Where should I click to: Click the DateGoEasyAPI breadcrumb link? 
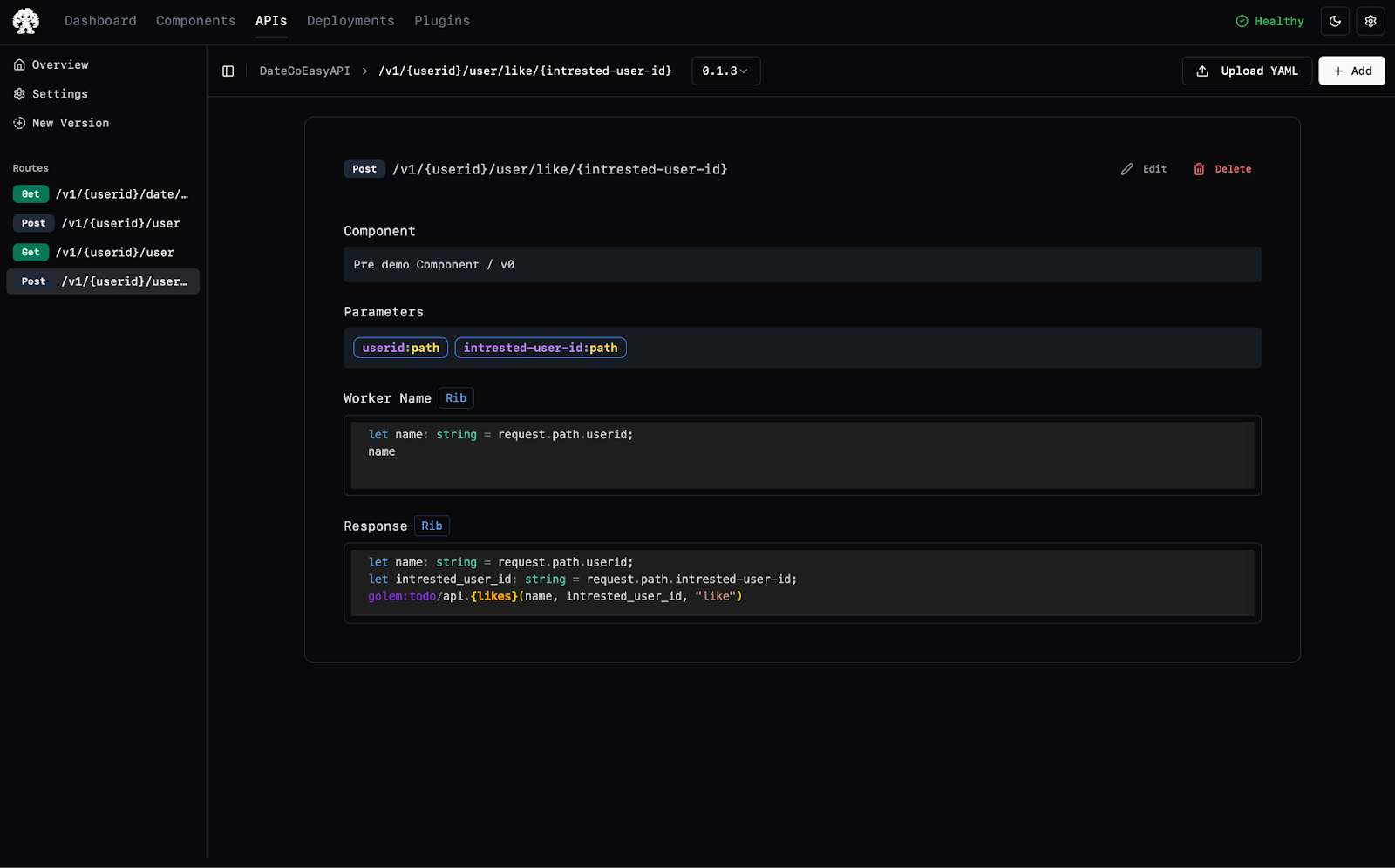pos(304,71)
